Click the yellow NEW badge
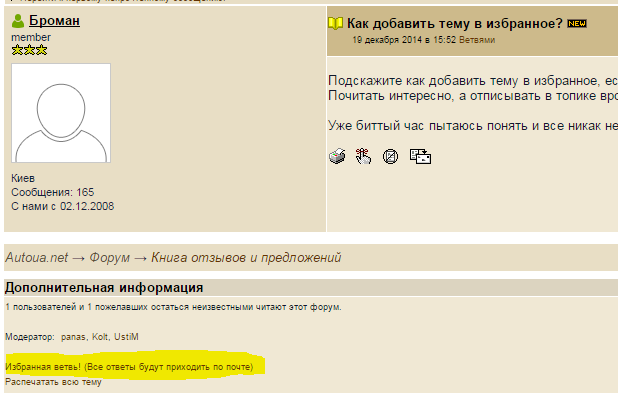 click(577, 24)
